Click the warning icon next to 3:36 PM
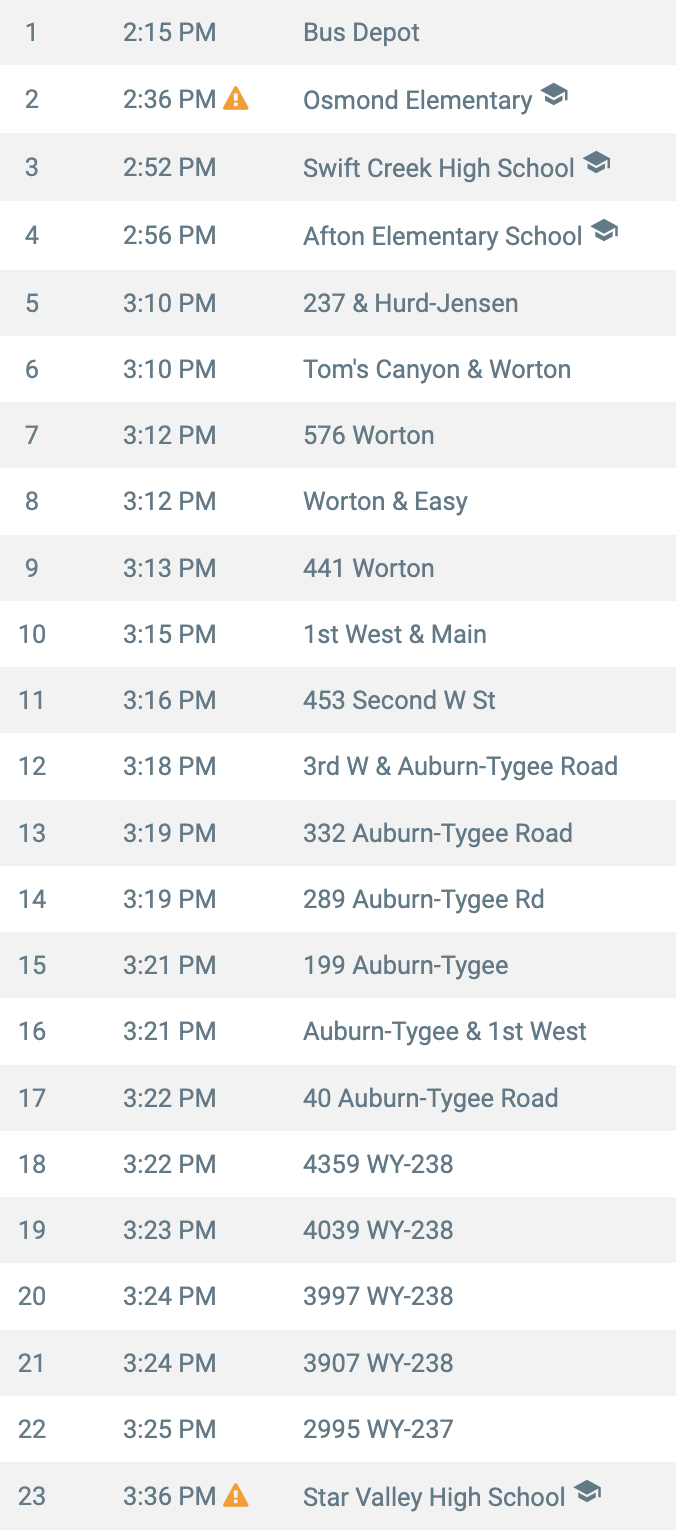The height and width of the screenshot is (1534, 676). [x=236, y=1496]
